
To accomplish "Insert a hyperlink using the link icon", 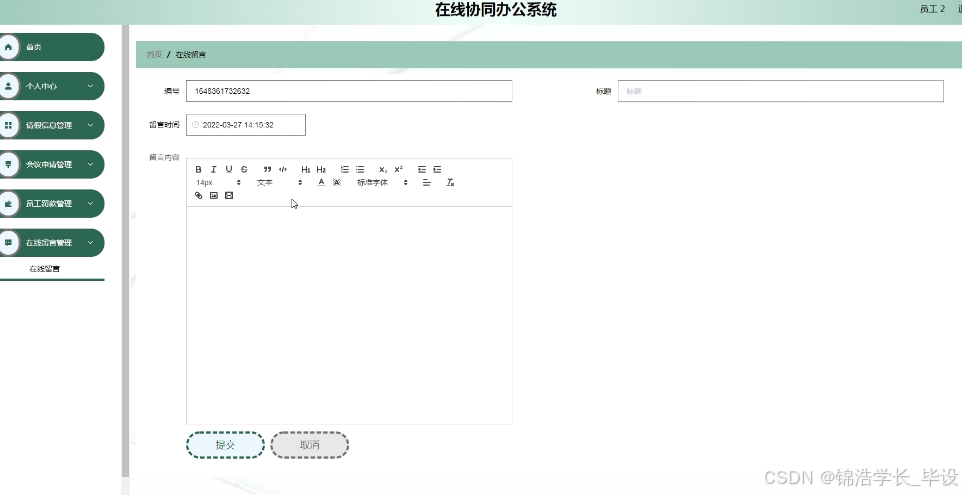I will pyautogui.click(x=198, y=195).
